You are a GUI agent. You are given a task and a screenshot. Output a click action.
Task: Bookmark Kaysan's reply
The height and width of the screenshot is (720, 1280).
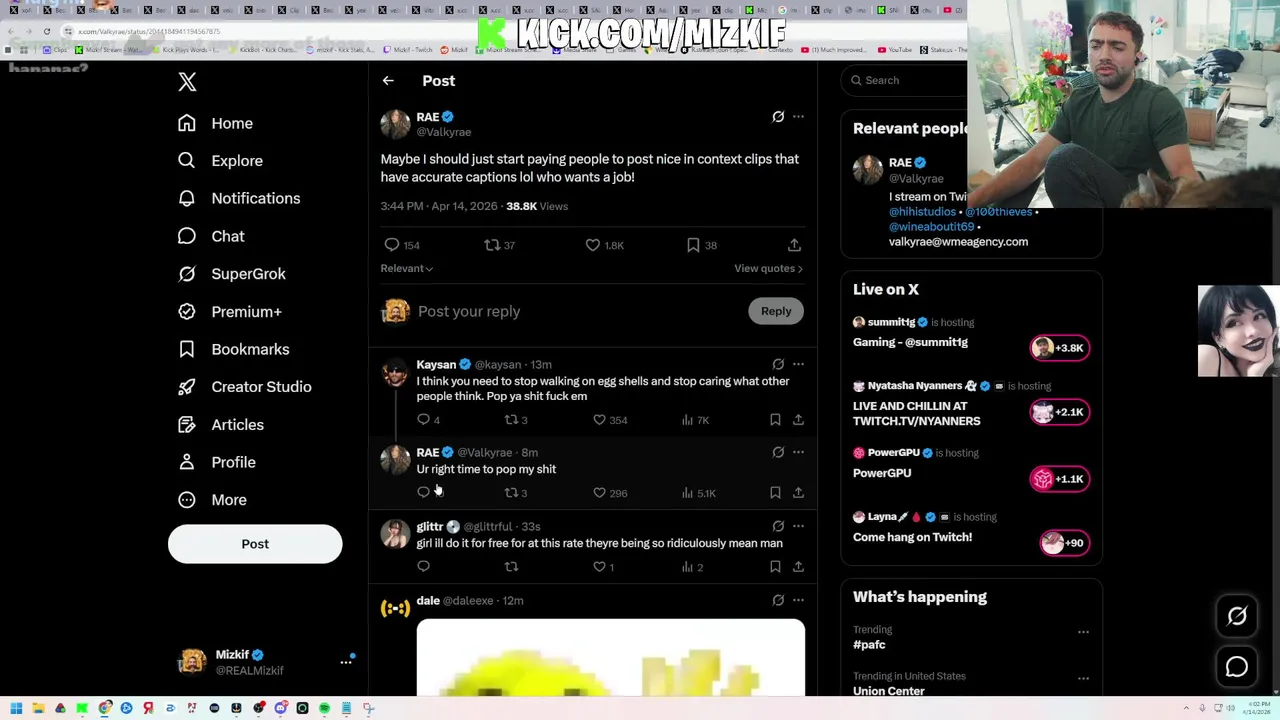(x=775, y=420)
